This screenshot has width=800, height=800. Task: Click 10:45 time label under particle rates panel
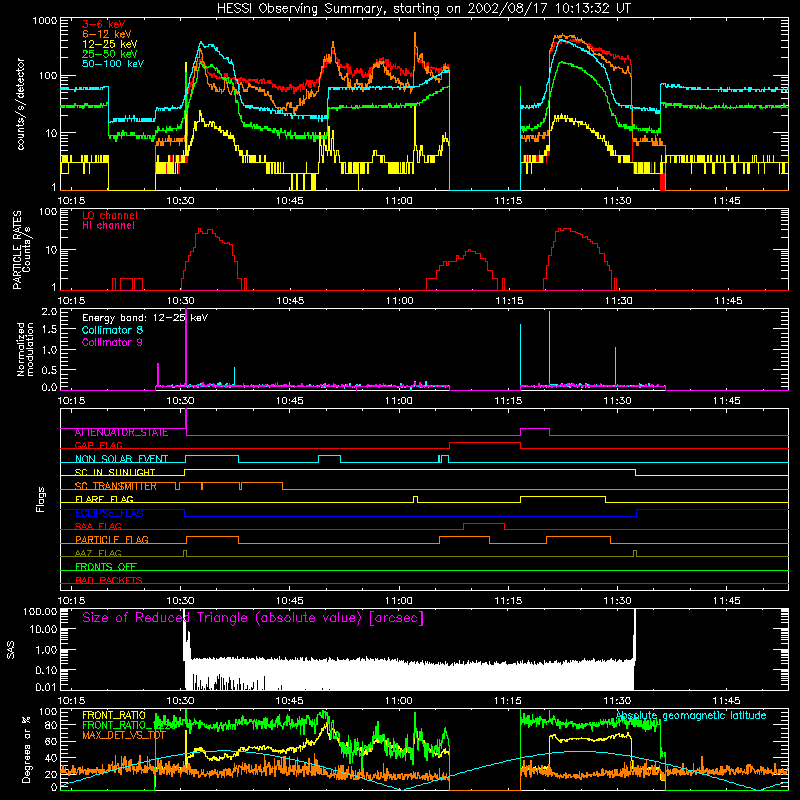point(290,301)
